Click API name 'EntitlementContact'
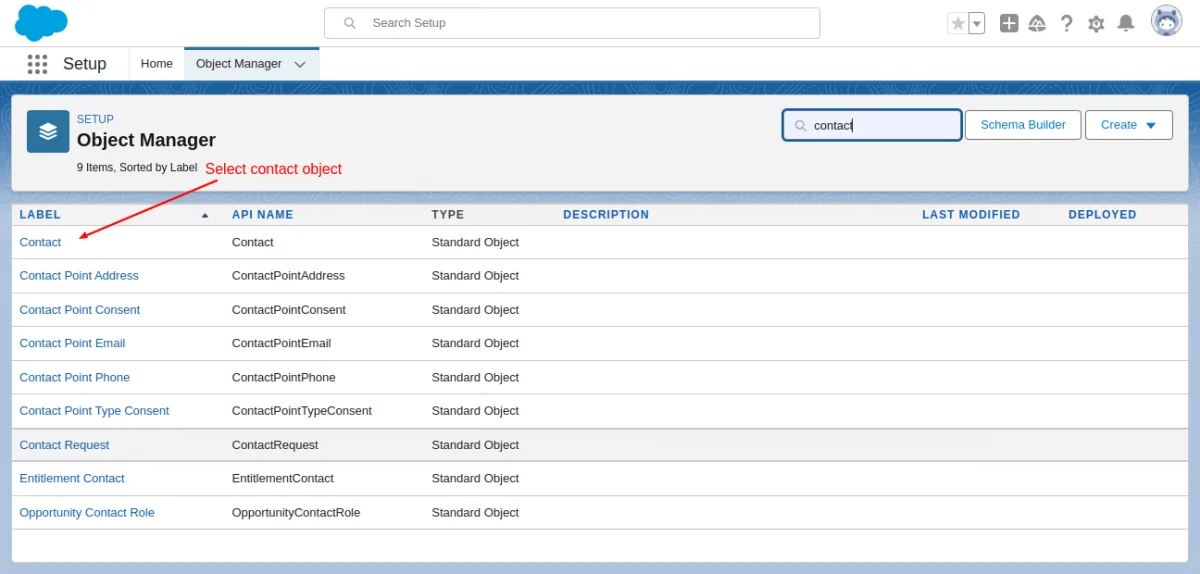The height and width of the screenshot is (574, 1200). pyautogui.click(x=283, y=478)
